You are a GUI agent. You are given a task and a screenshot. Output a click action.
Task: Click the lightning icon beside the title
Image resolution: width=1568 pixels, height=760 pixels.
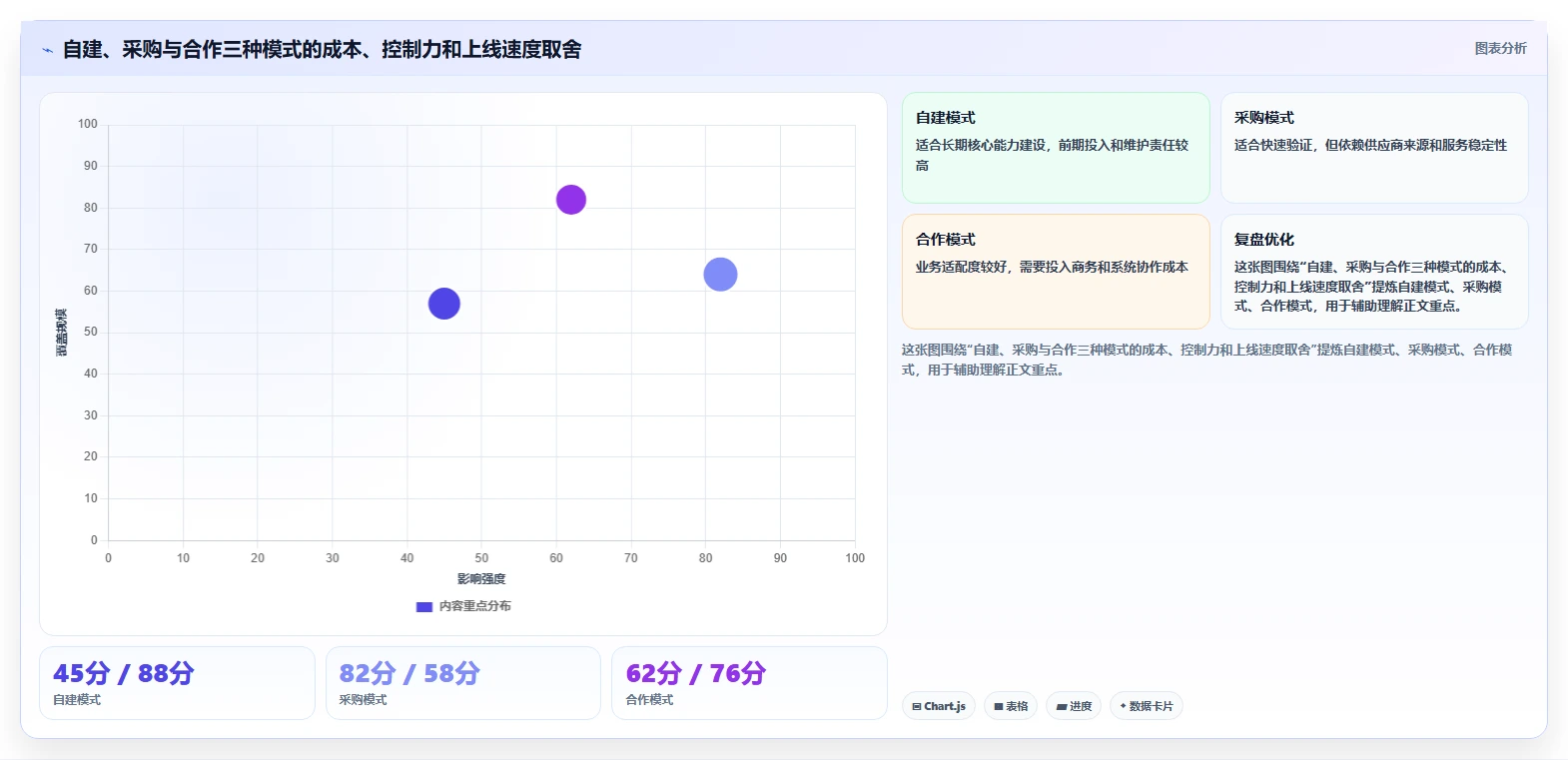pyautogui.click(x=47, y=50)
